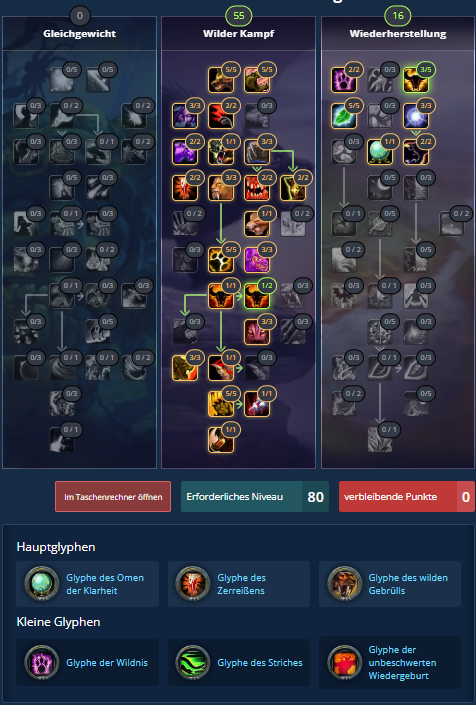
Task: Open the Glyphe der unbeschwerten Wiedergeburt link
Action: click(402, 662)
